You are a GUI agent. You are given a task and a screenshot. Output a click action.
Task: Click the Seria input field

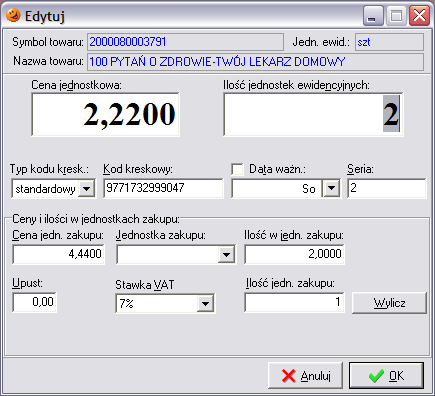click(x=387, y=188)
